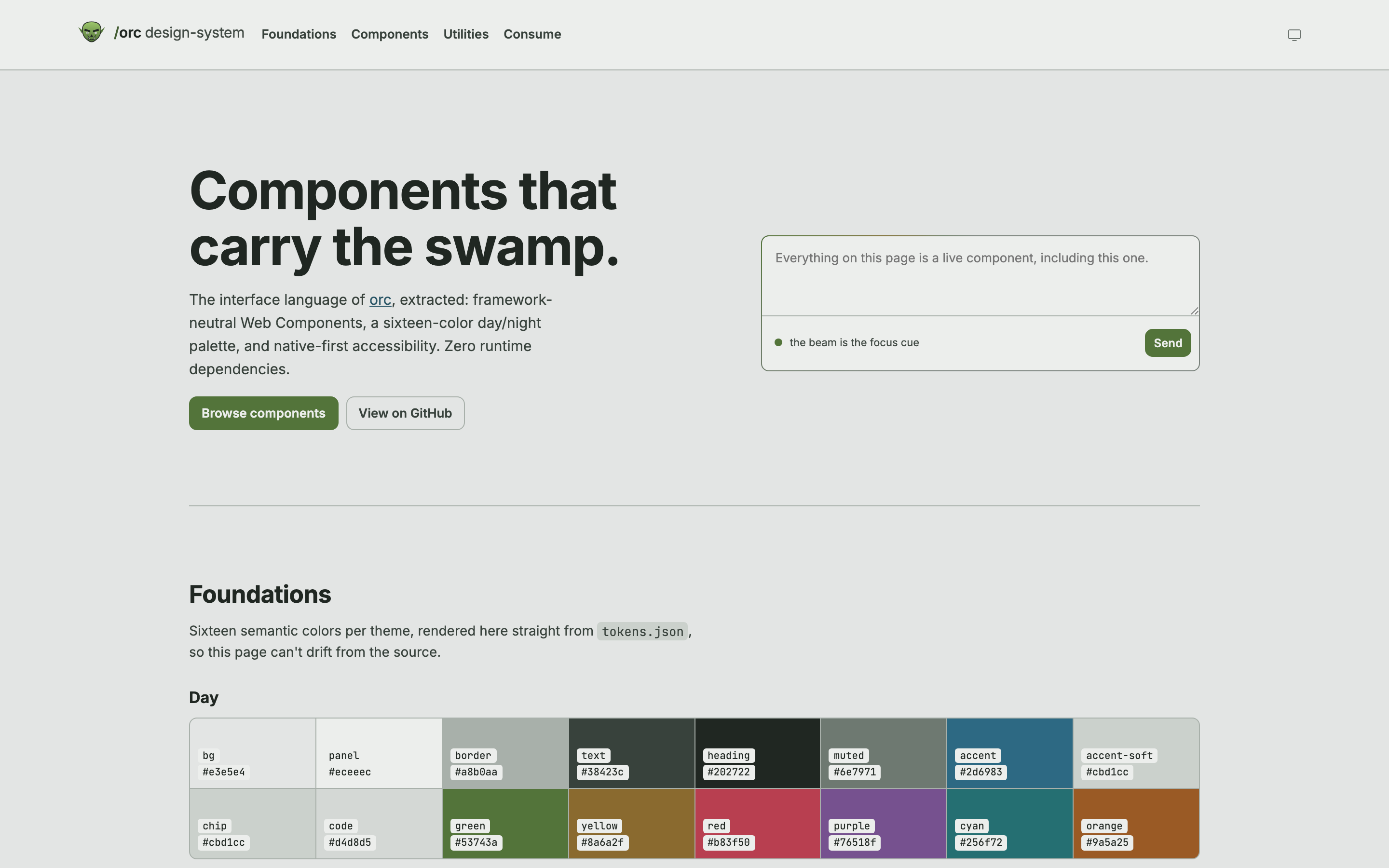Click the 'tokens.json' inline code

[642, 632]
